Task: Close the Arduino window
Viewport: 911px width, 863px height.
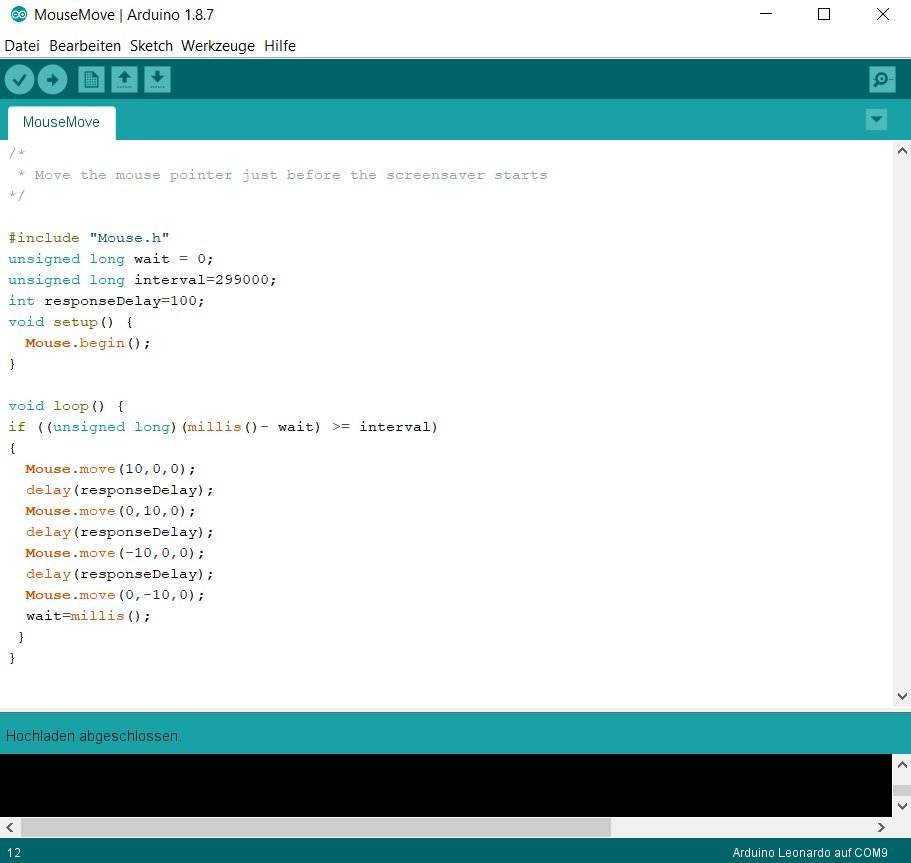Action: pos(883,14)
